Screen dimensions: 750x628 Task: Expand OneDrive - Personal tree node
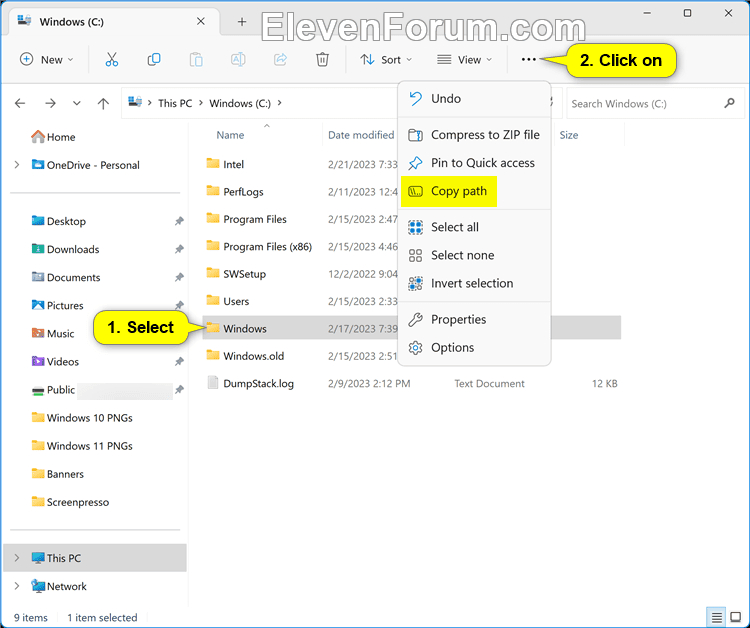pyautogui.click(x=17, y=165)
